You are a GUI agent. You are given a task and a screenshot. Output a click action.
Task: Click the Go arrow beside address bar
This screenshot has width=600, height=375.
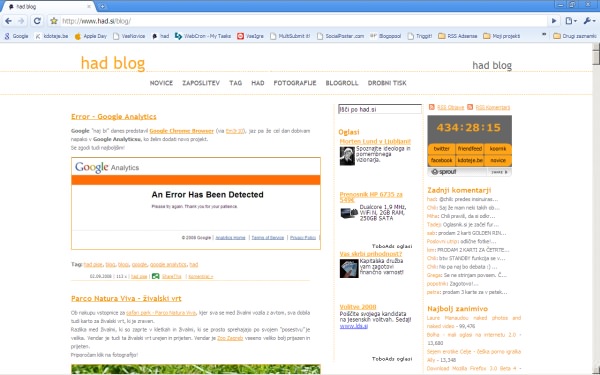pyautogui.click(x=554, y=21)
